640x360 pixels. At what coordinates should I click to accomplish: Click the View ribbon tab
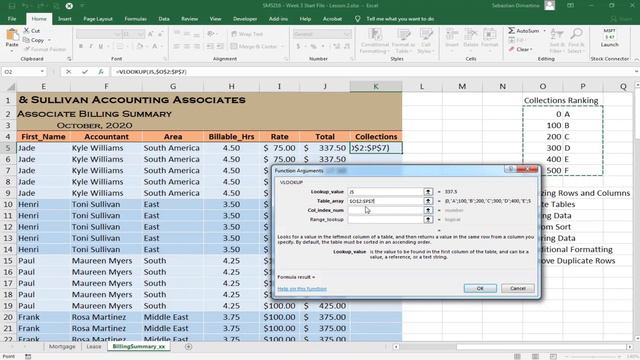click(215, 19)
